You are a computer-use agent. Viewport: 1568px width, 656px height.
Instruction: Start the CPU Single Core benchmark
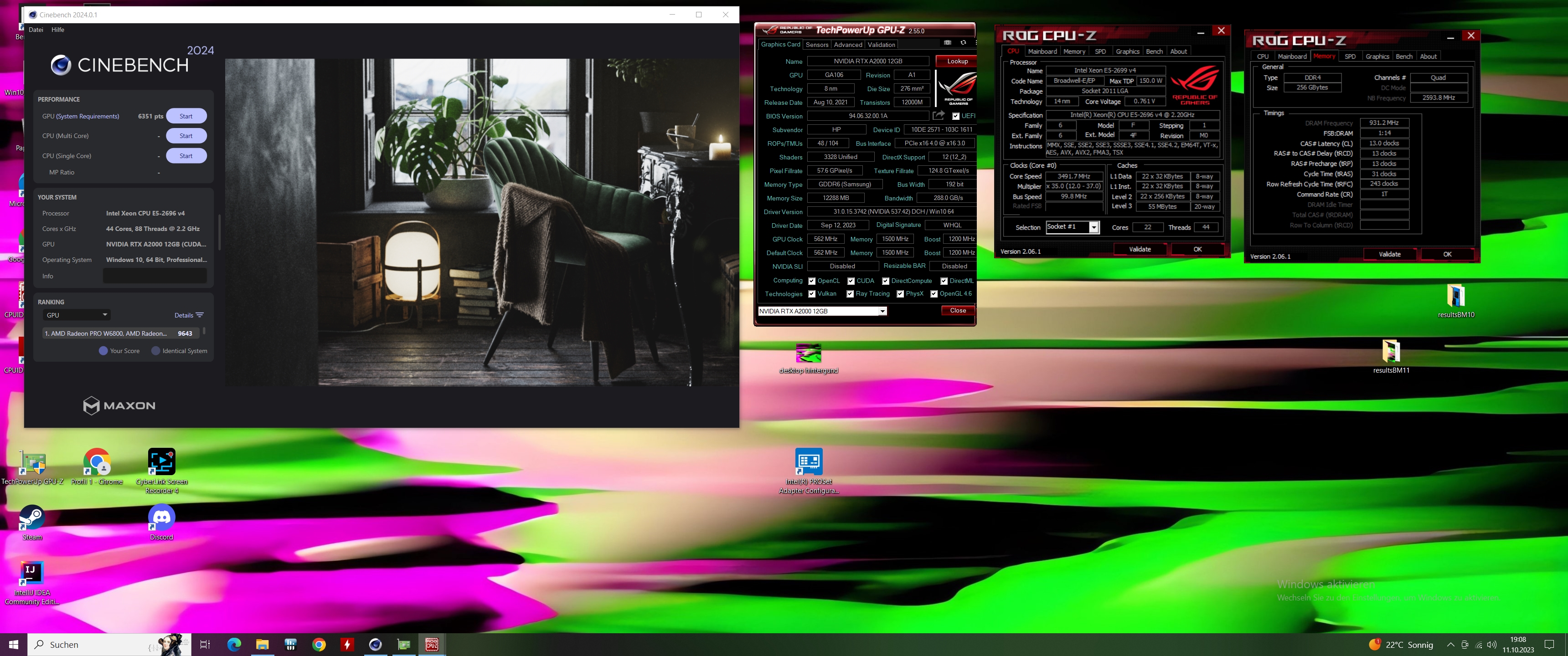click(x=186, y=156)
